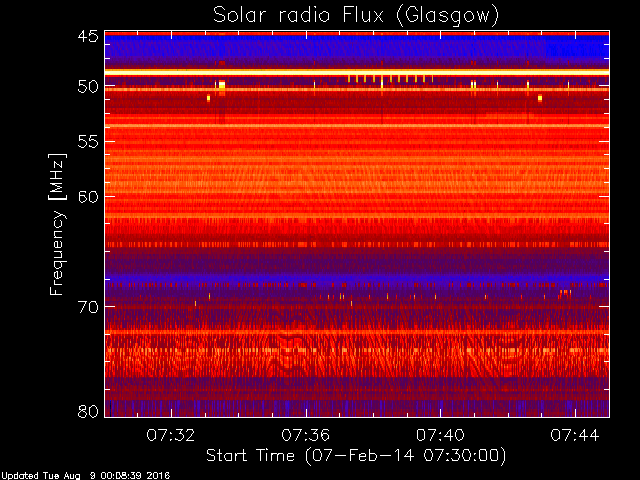Click the Start Time (07-Feb-14 07:30:00) label

tap(356, 456)
